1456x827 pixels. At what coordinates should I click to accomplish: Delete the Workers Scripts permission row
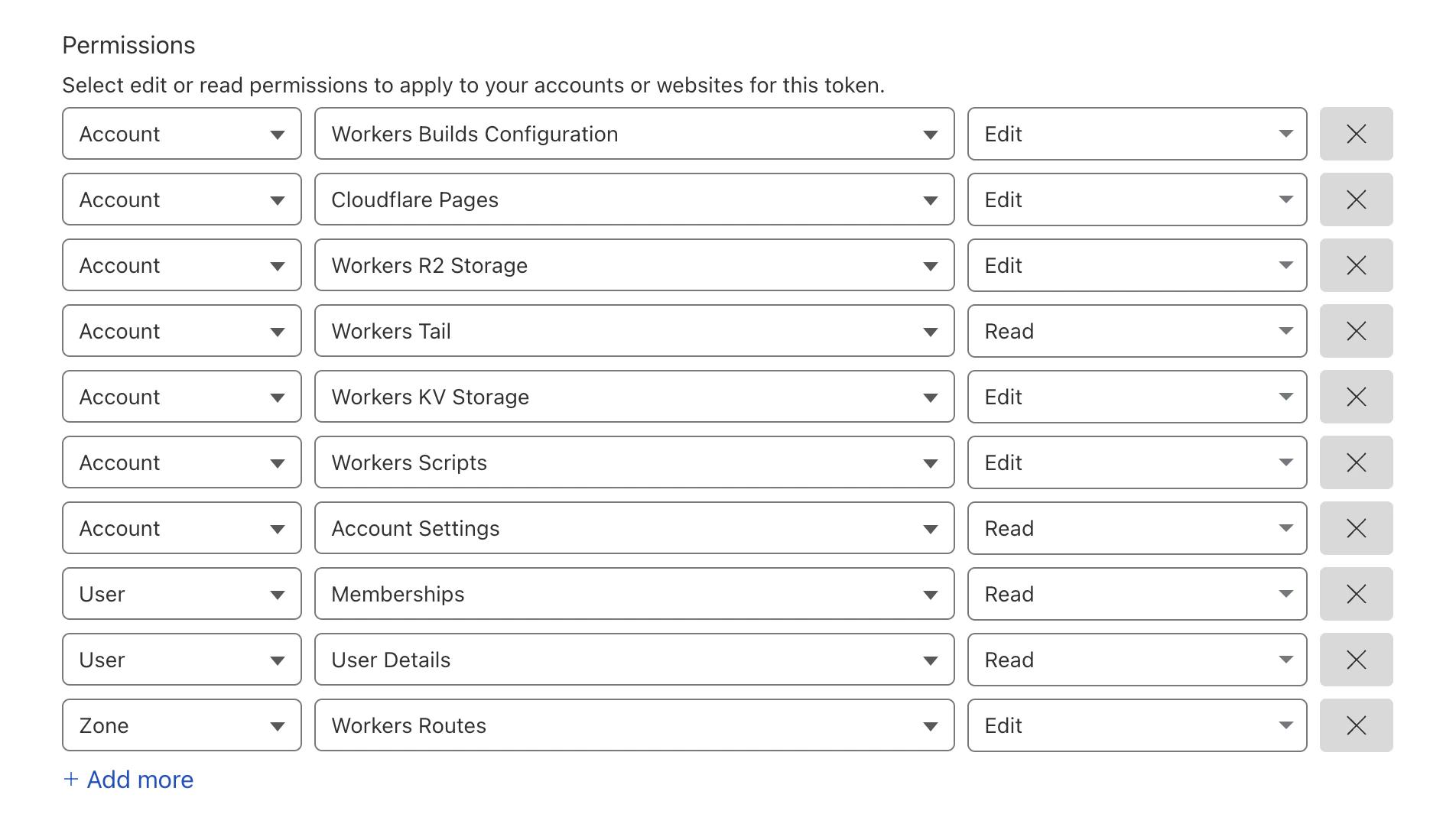point(1356,462)
